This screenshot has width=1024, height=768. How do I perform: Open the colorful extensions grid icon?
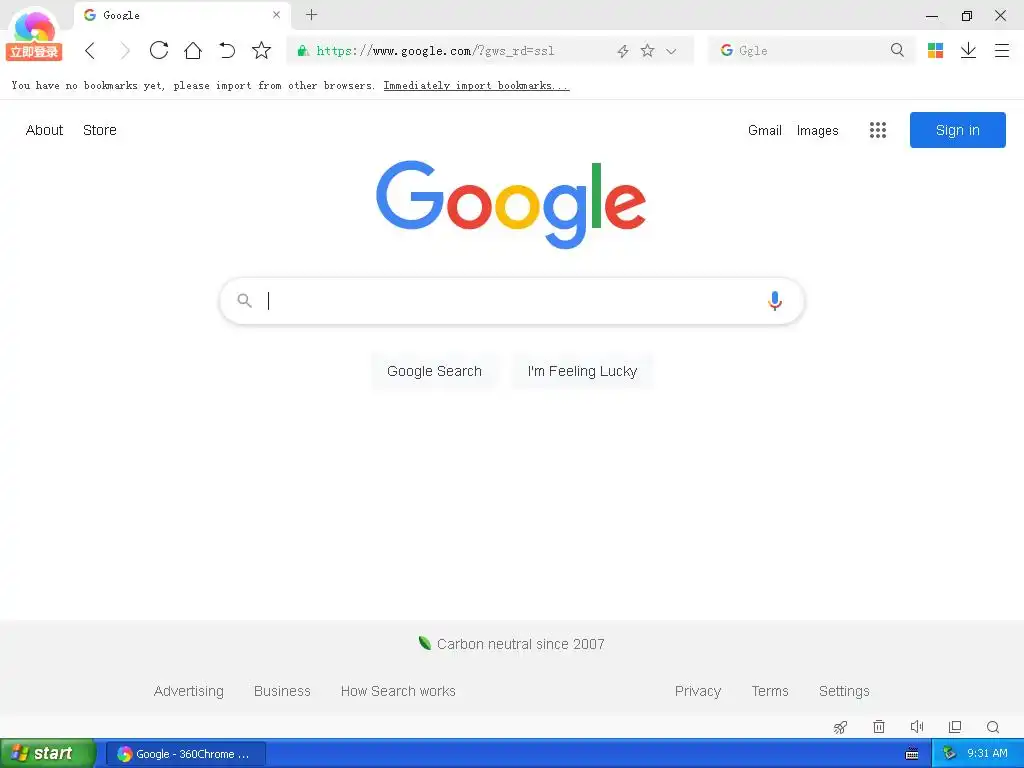935,50
